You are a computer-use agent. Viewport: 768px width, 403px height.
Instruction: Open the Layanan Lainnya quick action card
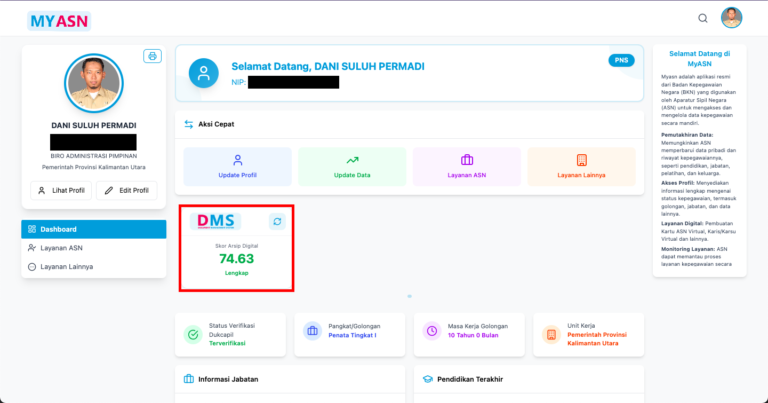(581, 166)
